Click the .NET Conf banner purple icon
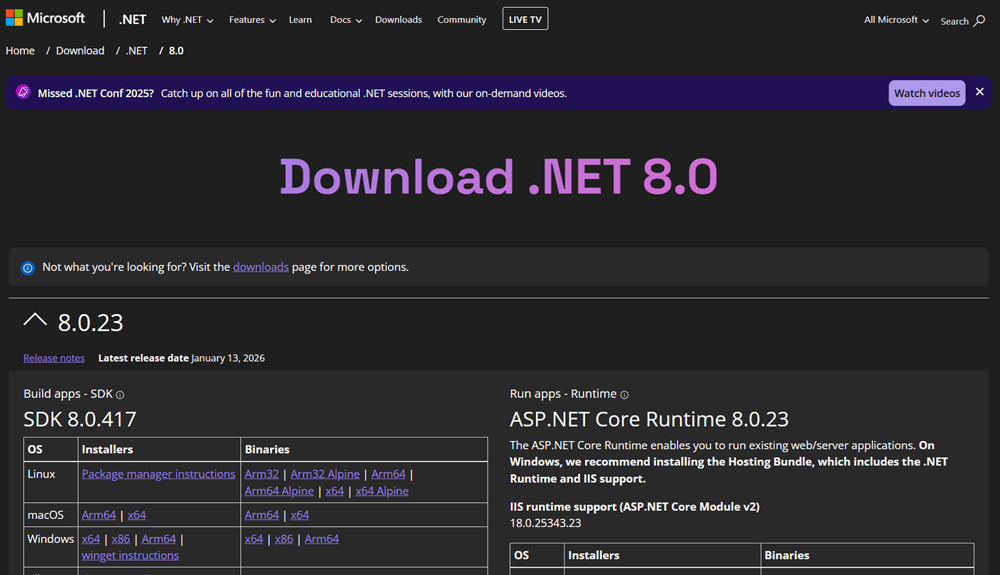This screenshot has width=1000, height=575. pyautogui.click(x=24, y=93)
